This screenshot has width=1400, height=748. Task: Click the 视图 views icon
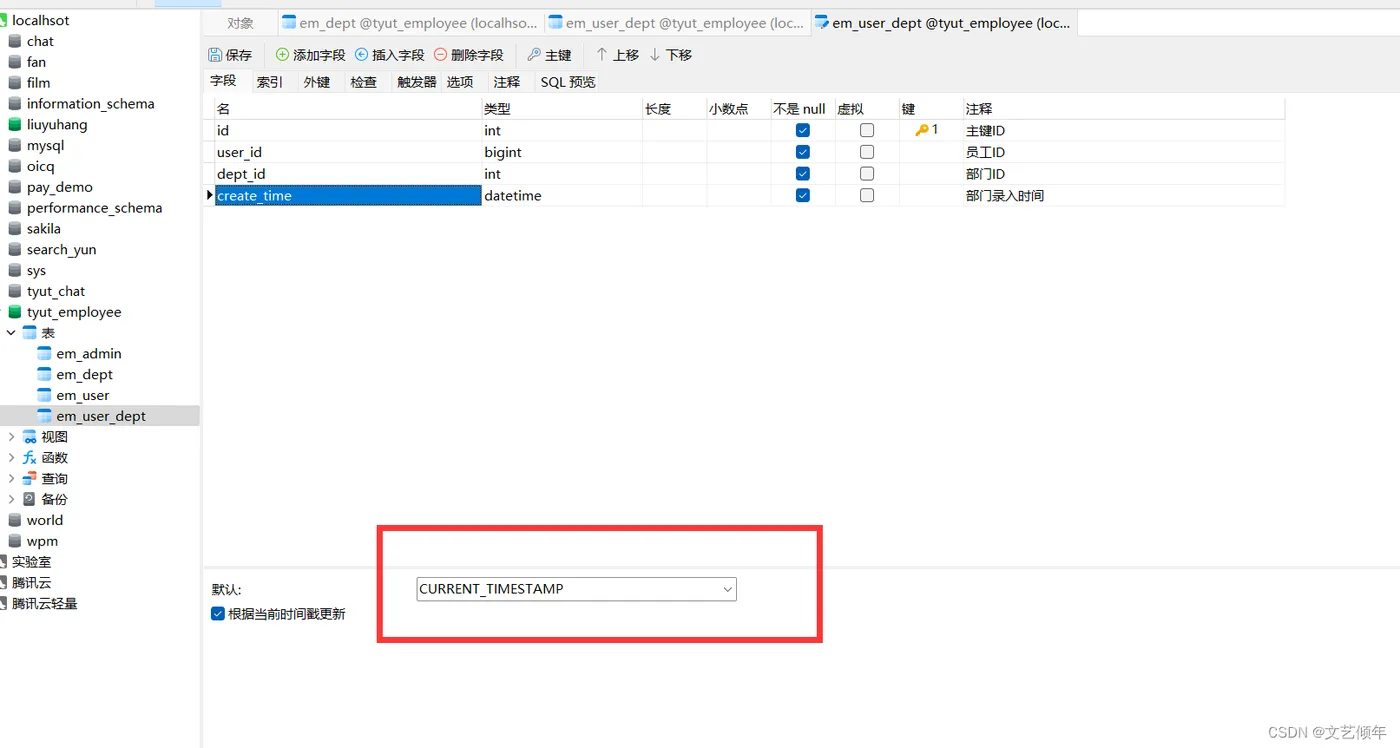[x=29, y=437]
